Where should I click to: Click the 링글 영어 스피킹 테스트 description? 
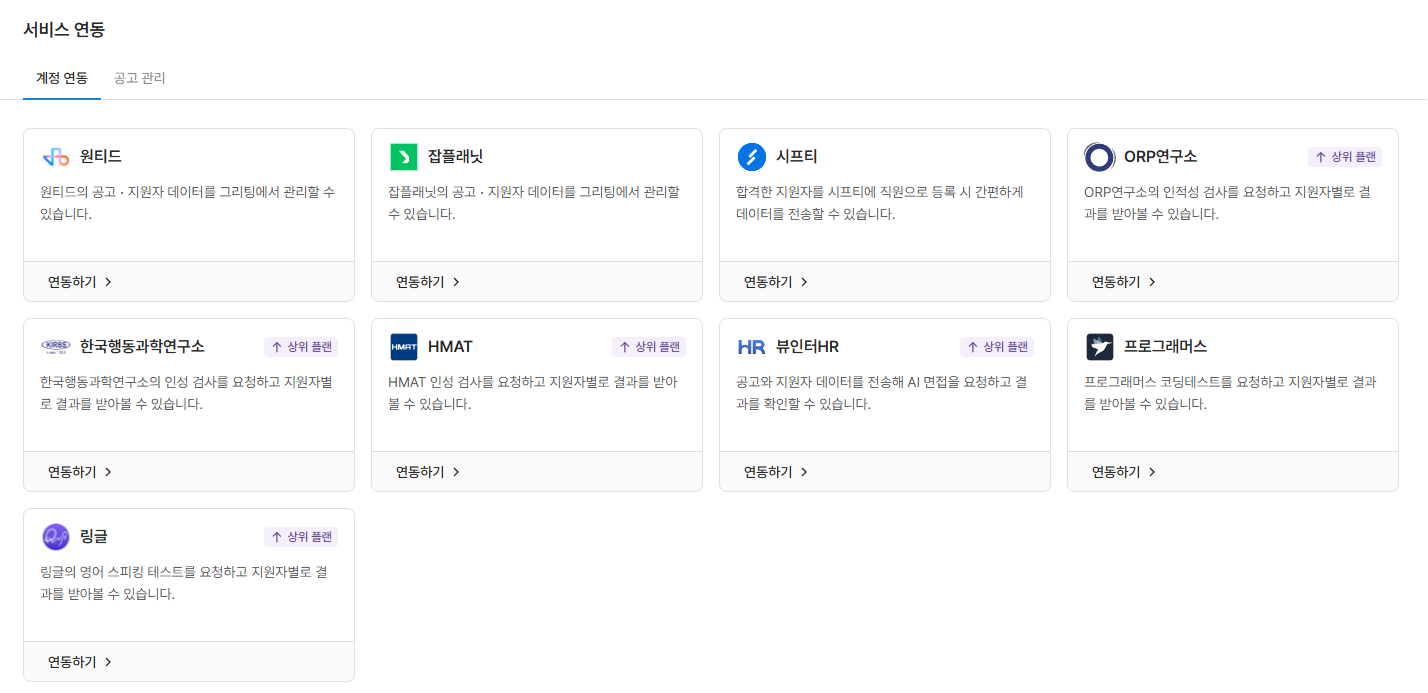184,583
